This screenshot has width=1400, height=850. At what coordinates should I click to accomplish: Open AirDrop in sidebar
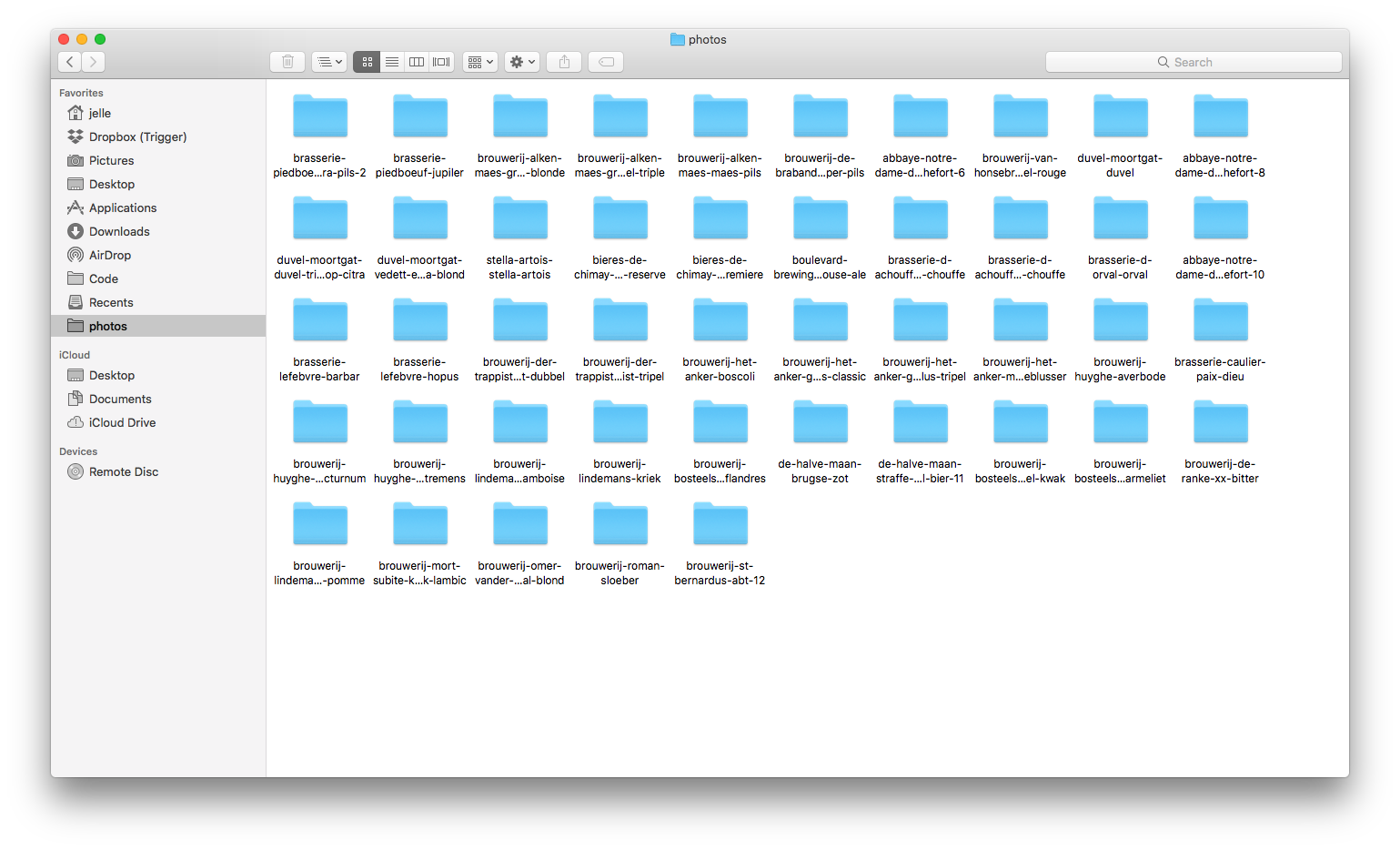(x=158, y=255)
